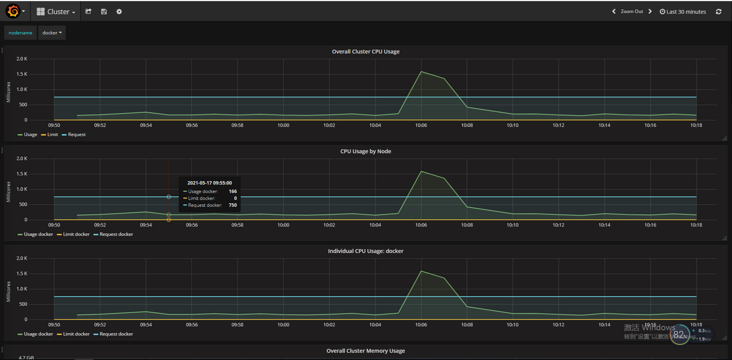Click hovered Request docker data point at 09:55
The height and width of the screenshot is (360, 732).
[169, 197]
